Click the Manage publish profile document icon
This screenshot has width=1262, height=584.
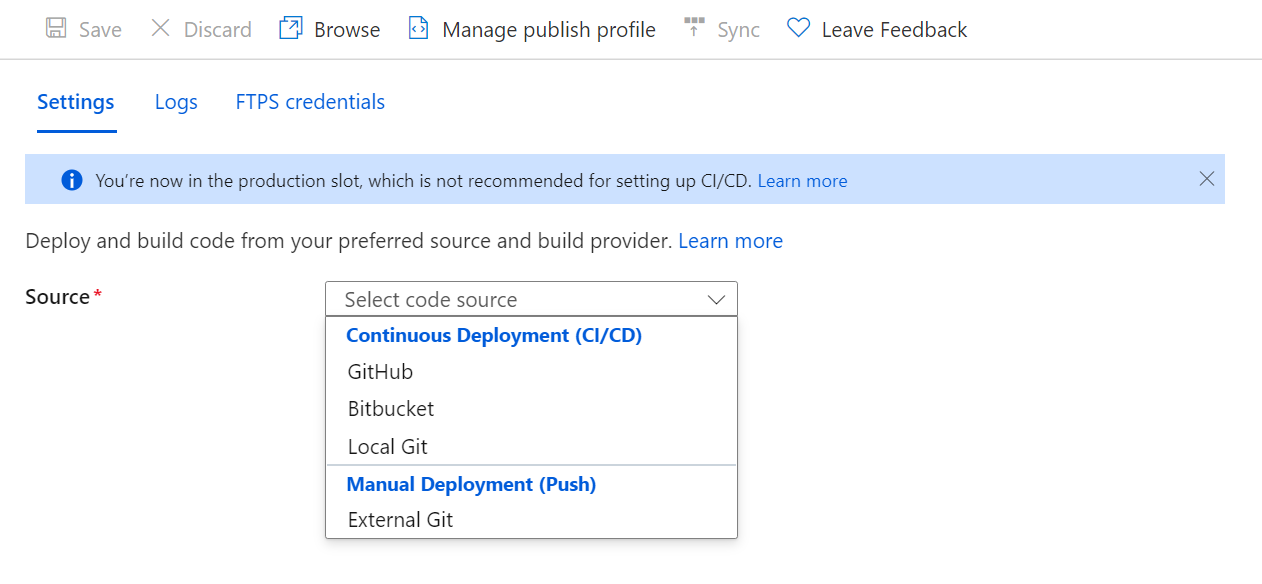418,28
